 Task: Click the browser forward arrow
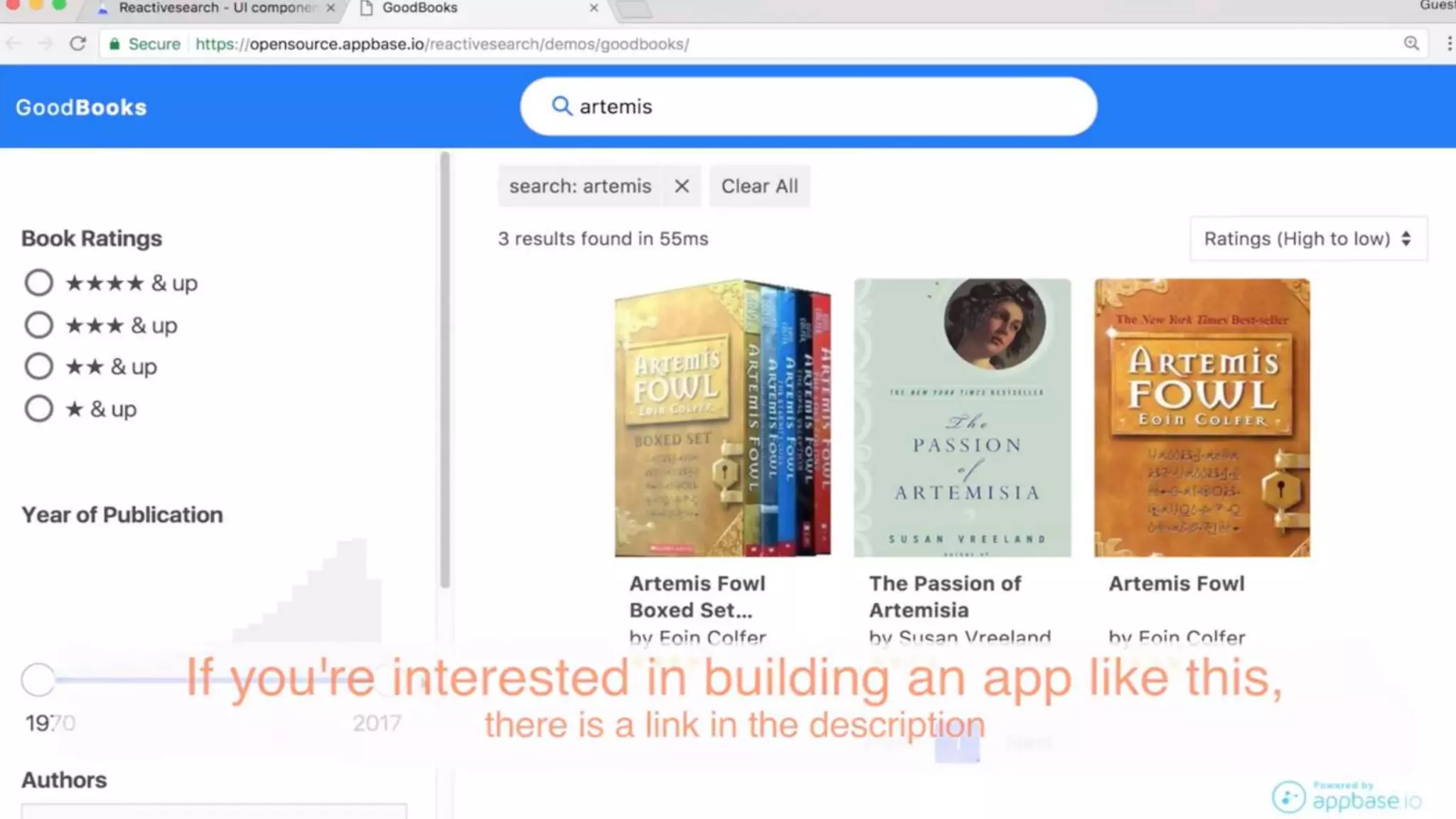click(45, 43)
